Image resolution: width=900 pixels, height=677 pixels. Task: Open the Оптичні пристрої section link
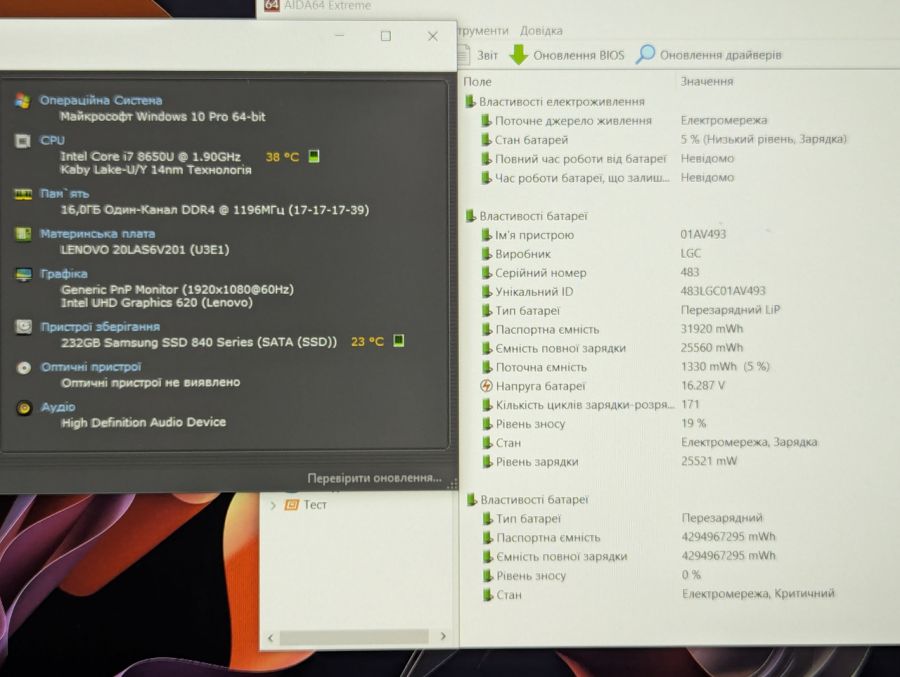pyautogui.click(x=91, y=367)
